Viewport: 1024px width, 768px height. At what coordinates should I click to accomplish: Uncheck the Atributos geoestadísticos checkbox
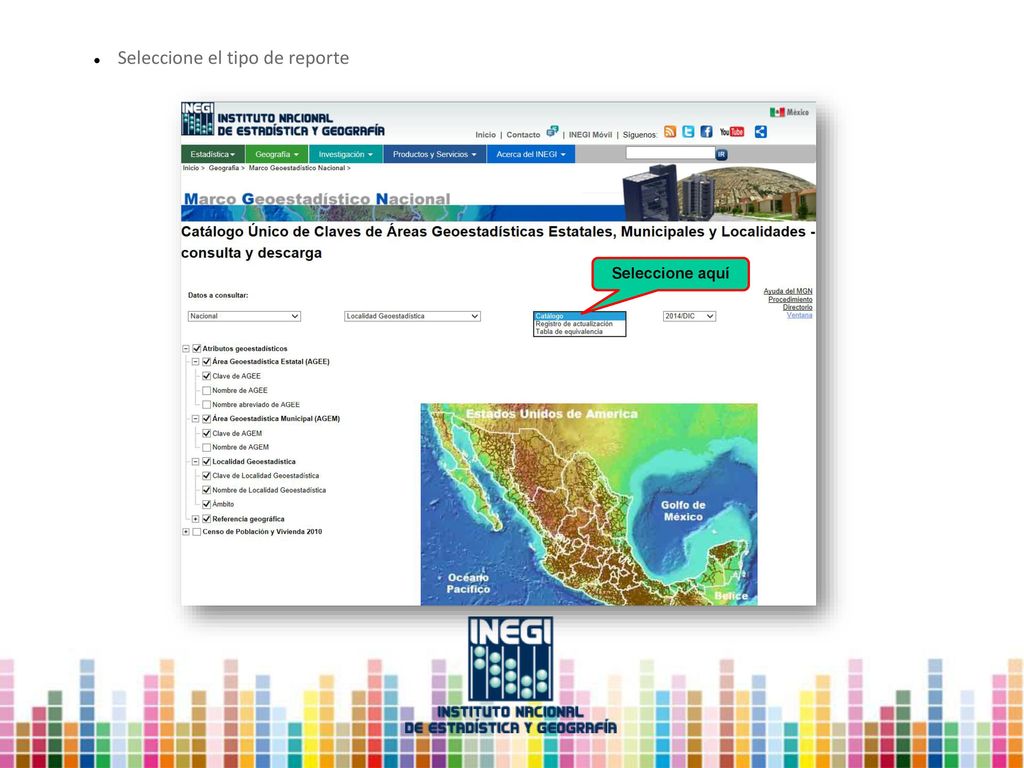click(197, 349)
